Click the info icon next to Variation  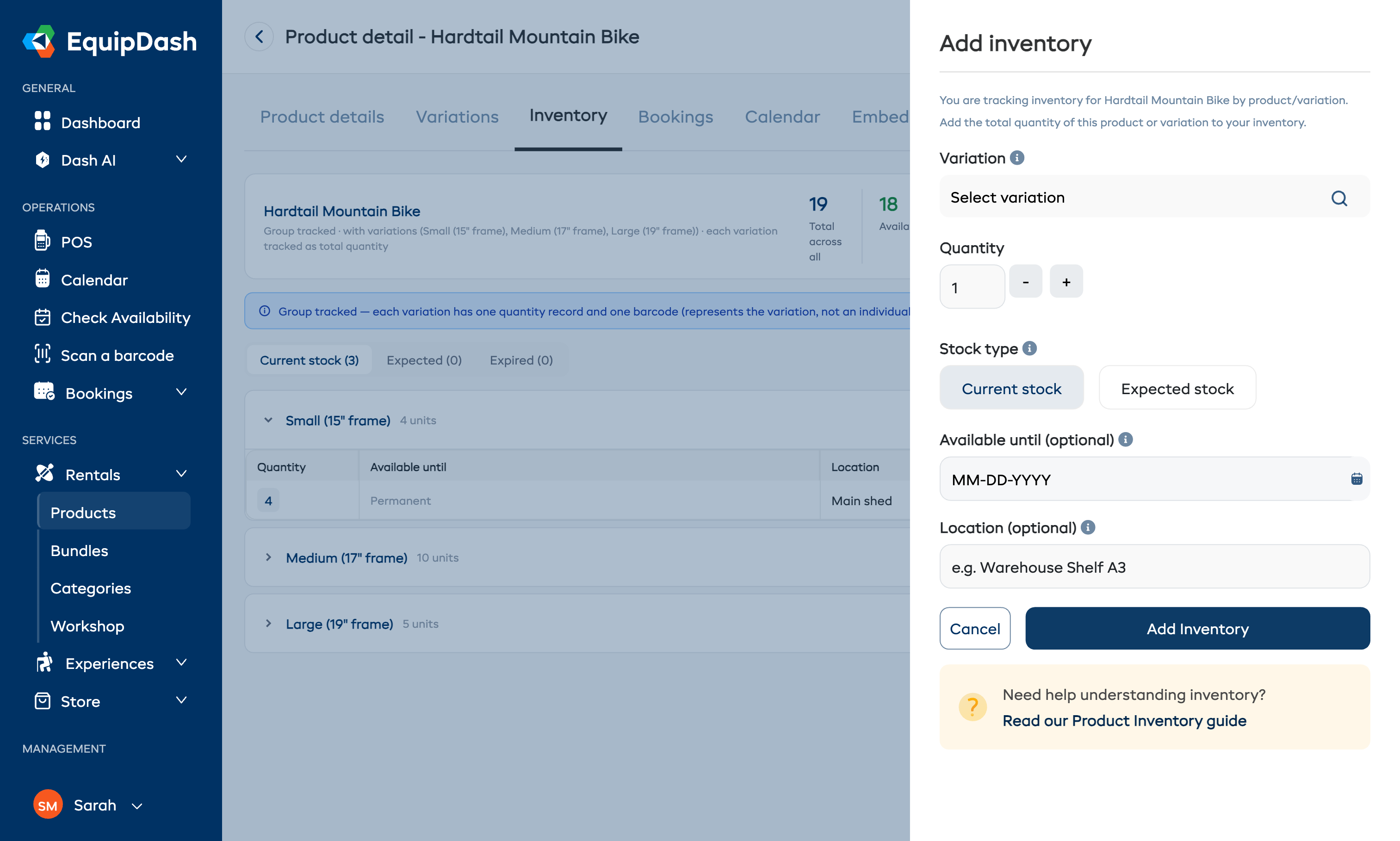[1018, 158]
